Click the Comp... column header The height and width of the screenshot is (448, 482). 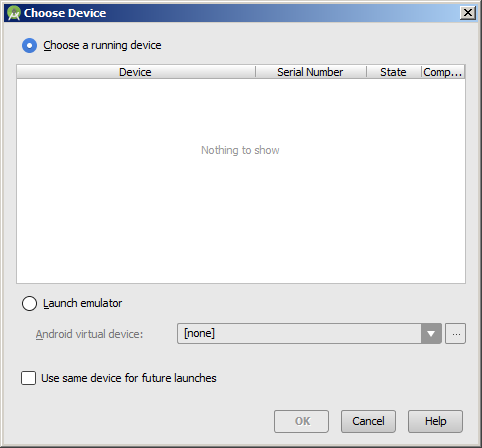tap(443, 72)
